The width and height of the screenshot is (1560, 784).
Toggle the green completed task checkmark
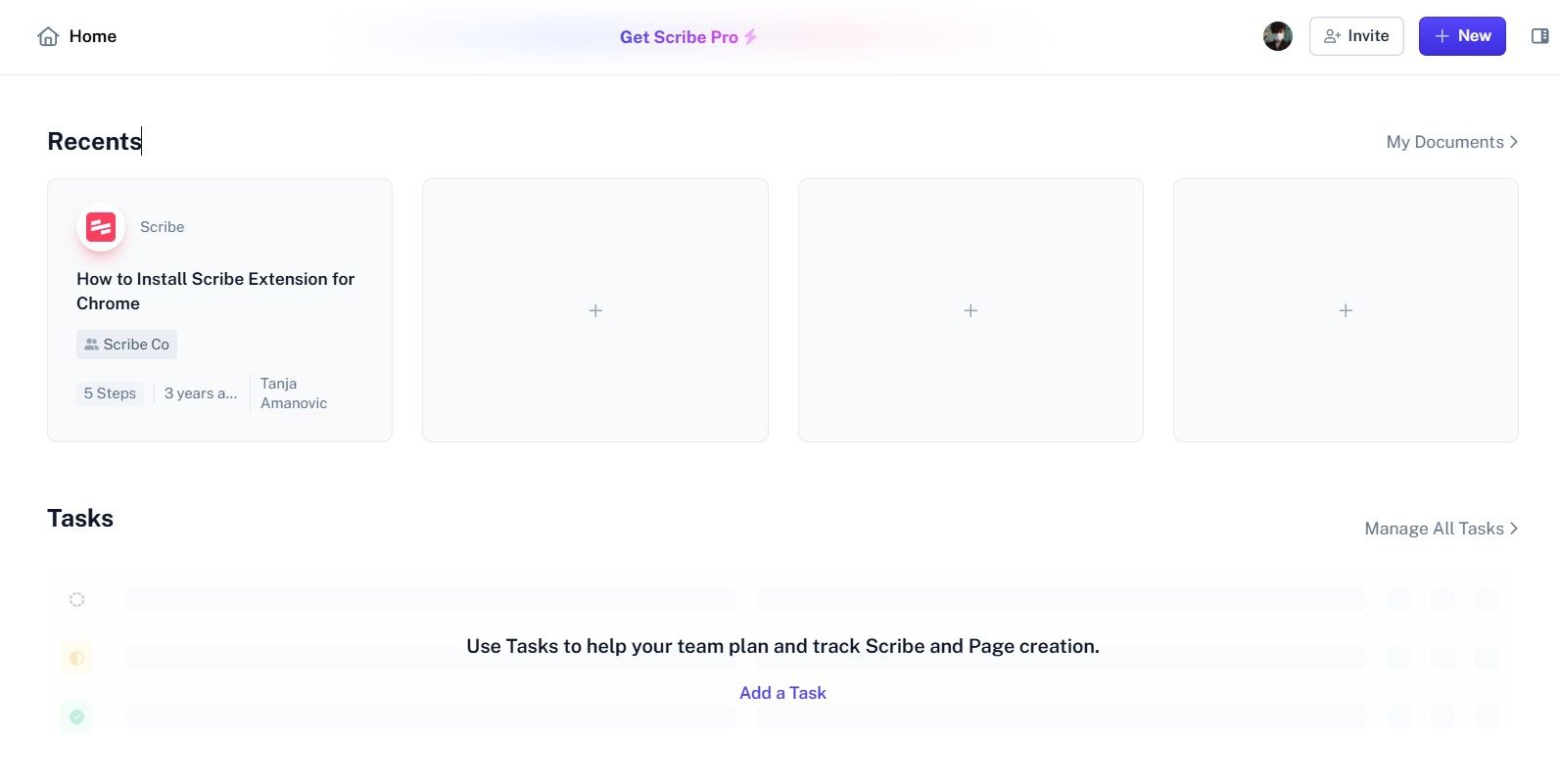[x=76, y=716]
